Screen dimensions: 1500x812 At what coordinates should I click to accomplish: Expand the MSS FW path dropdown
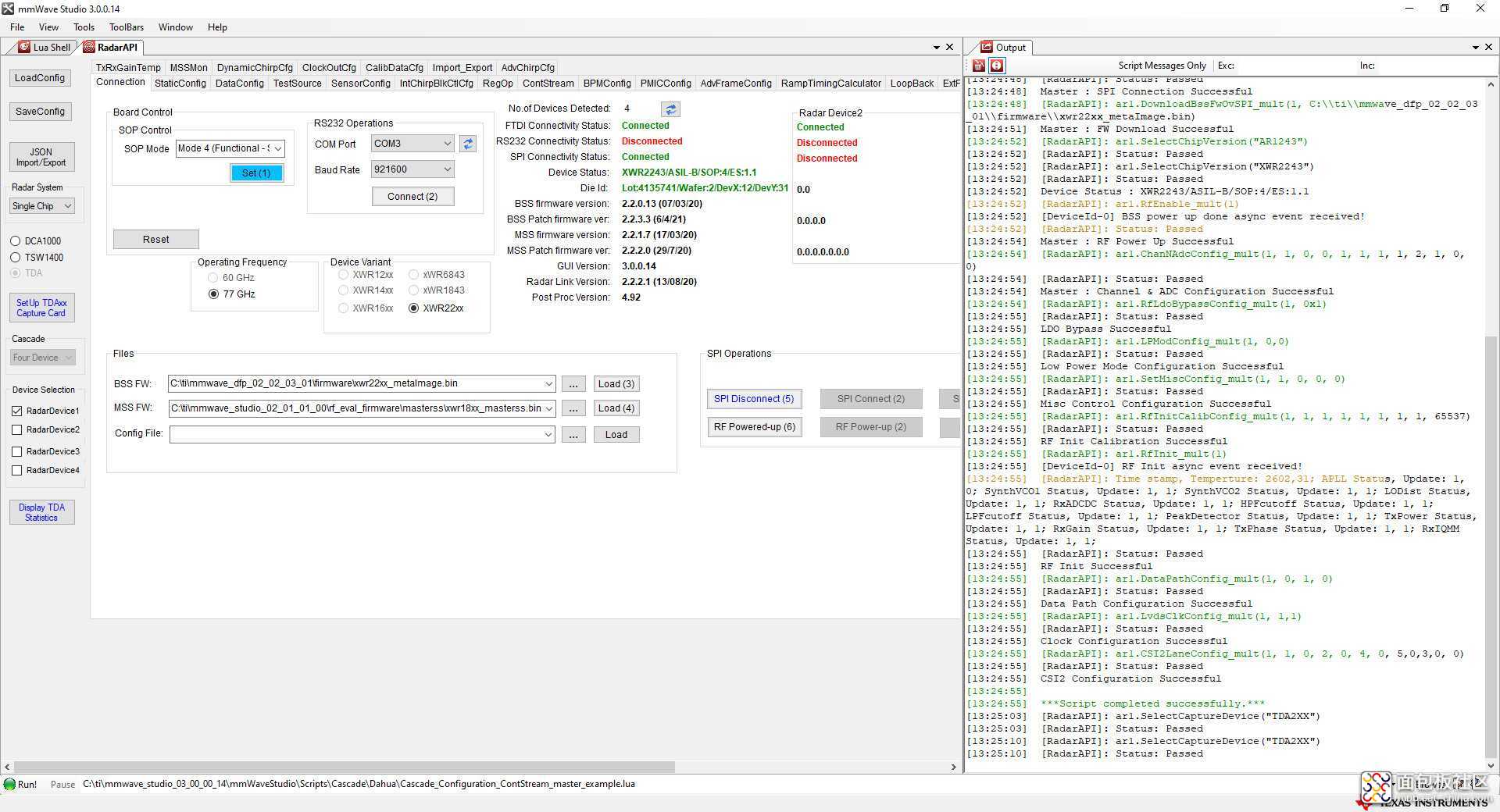548,408
